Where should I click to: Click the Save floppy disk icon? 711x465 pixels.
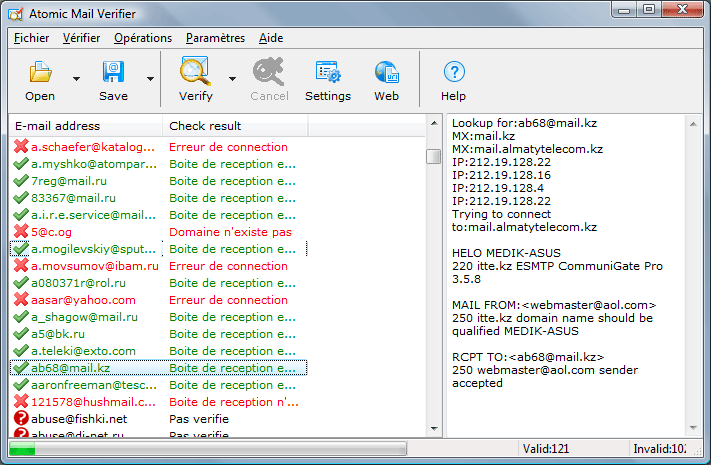coord(113,72)
